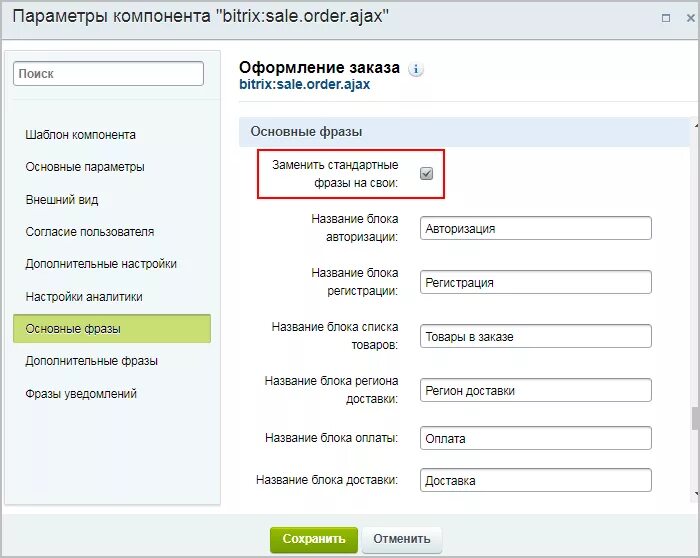
Task: Click the Авторизация text field
Action: [x=536, y=228]
